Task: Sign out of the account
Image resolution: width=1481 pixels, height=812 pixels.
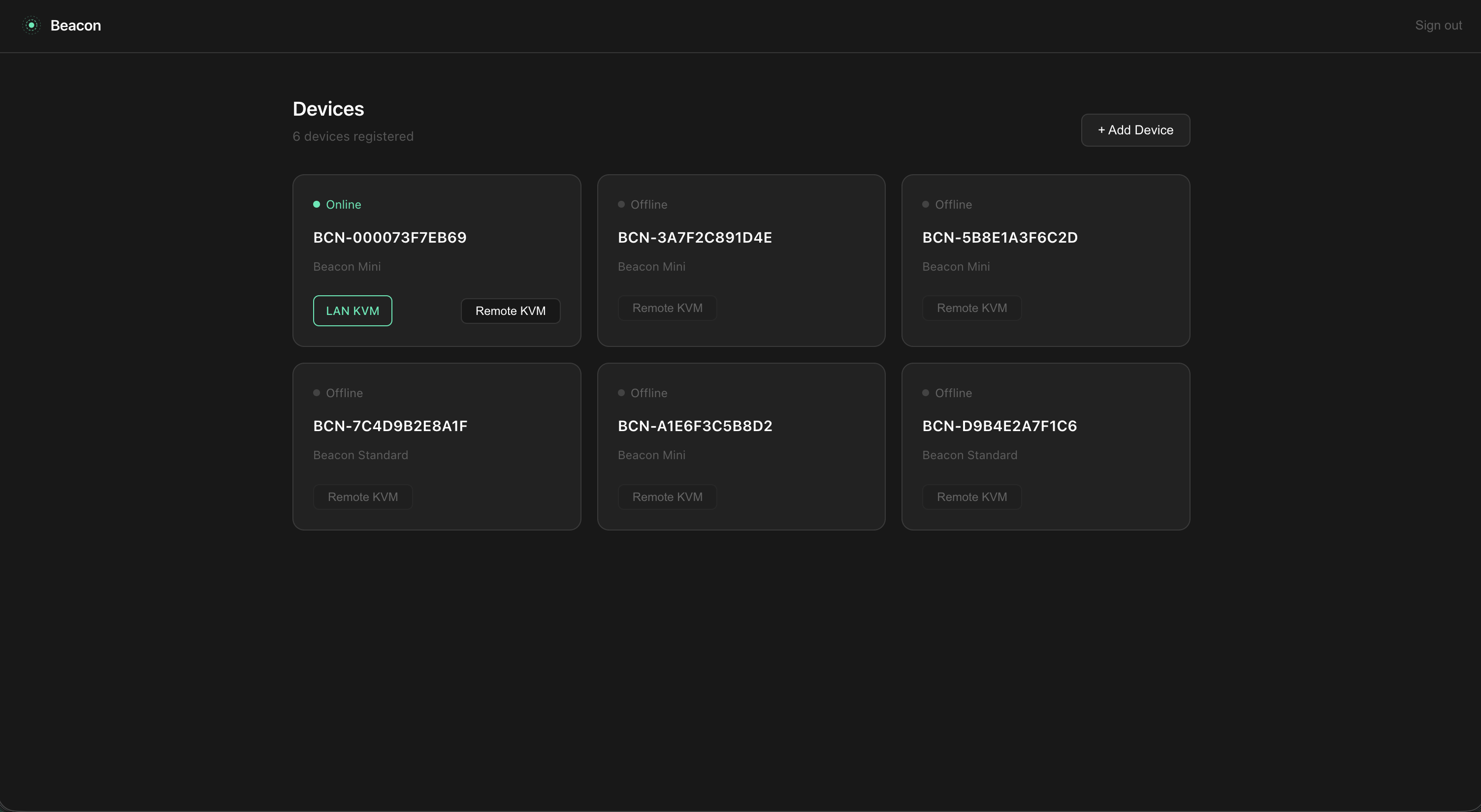Action: 1439,25
